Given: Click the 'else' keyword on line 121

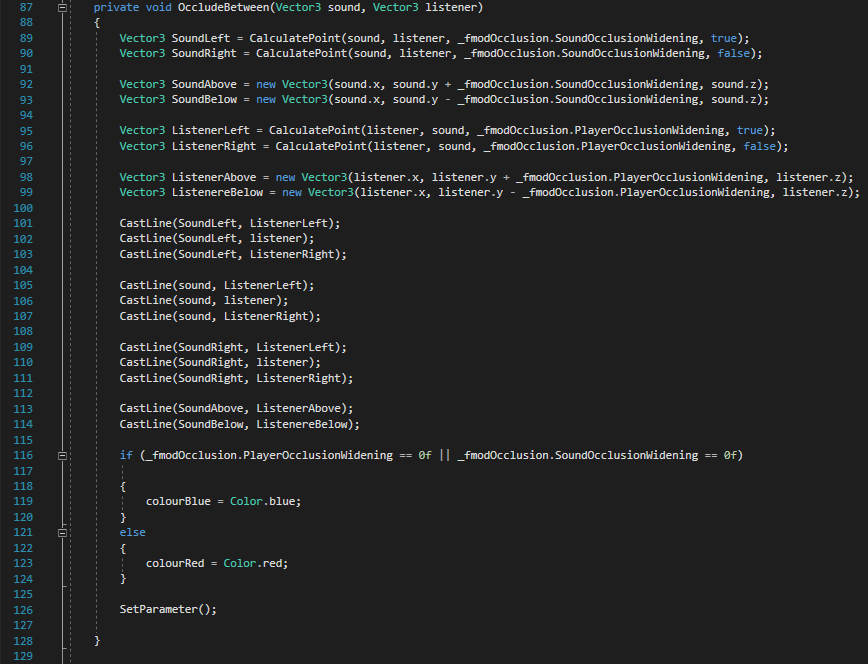Looking at the screenshot, I should pyautogui.click(x=132, y=533).
